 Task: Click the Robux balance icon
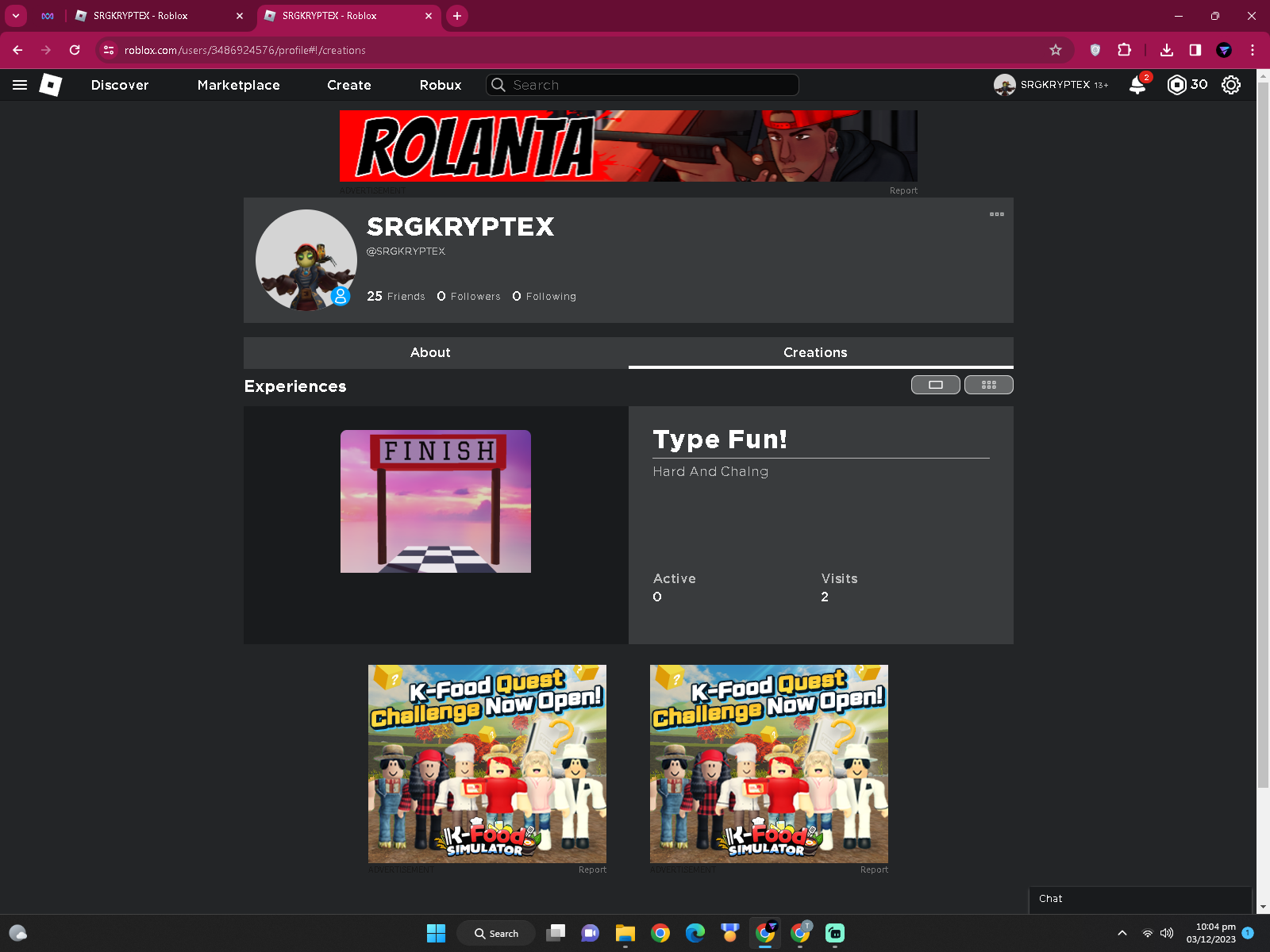(x=1176, y=85)
